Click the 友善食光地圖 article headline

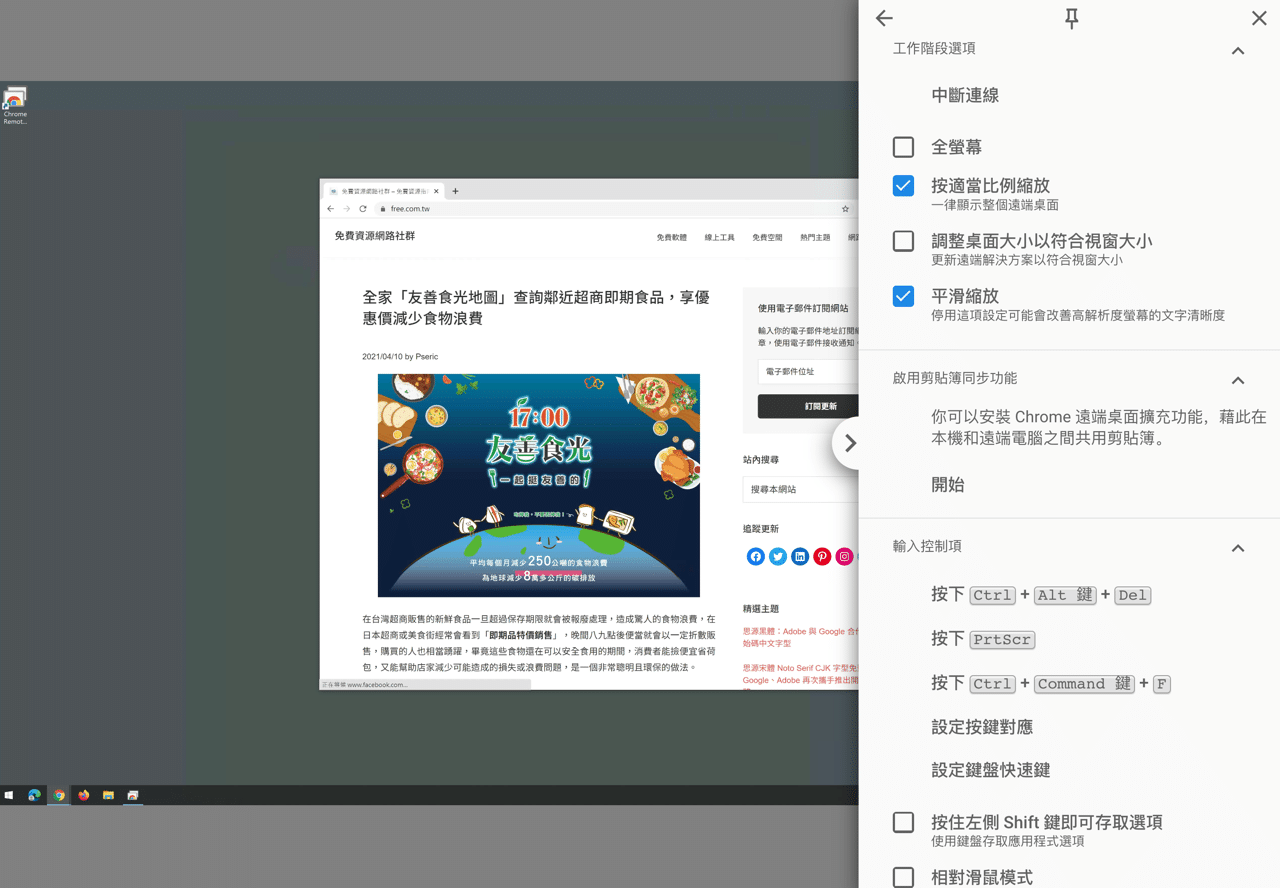(x=536, y=308)
